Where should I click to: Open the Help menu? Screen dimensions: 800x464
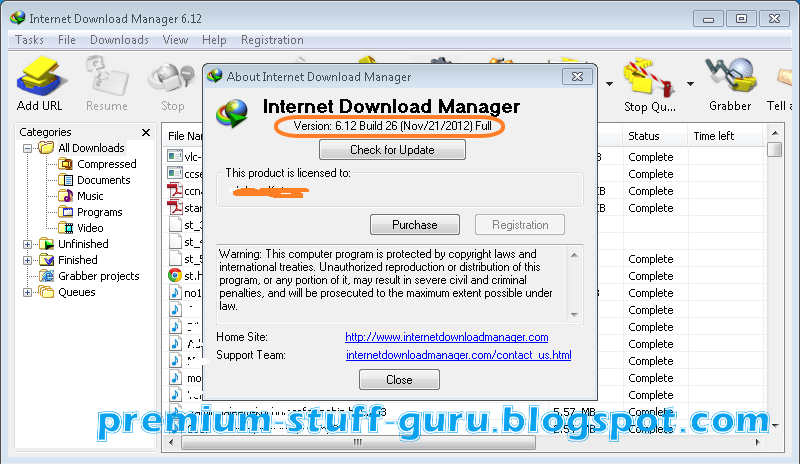point(214,40)
